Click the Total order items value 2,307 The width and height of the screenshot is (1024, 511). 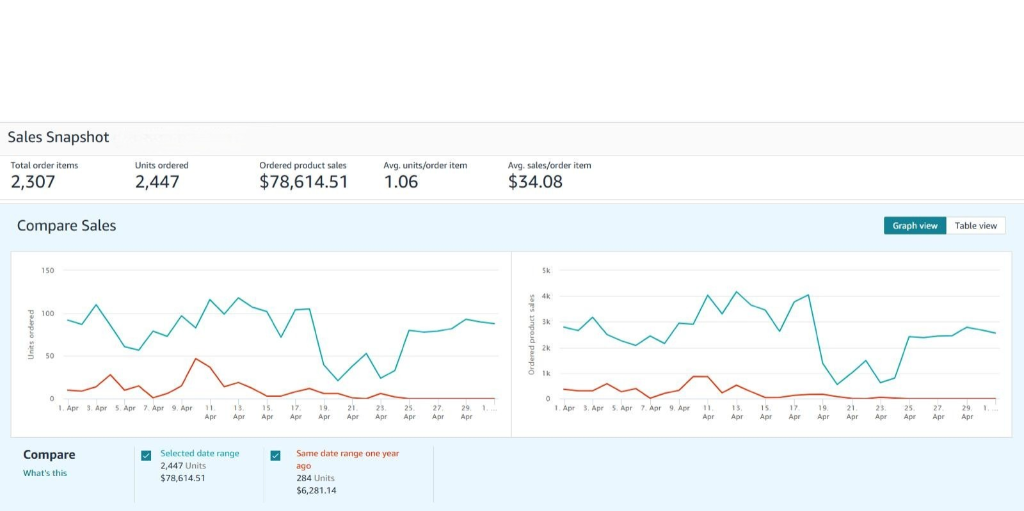click(33, 182)
